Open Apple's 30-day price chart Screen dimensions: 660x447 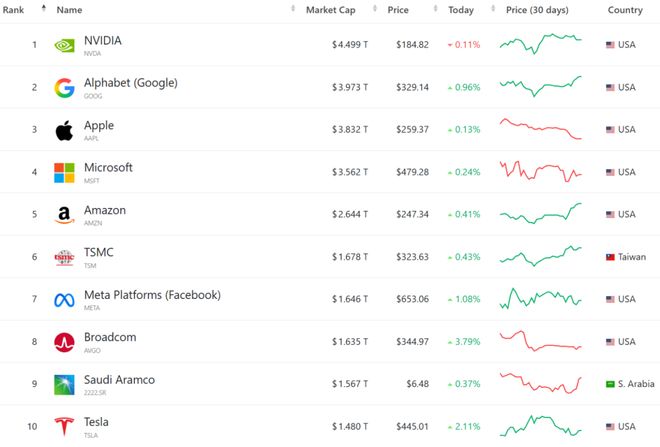540,130
